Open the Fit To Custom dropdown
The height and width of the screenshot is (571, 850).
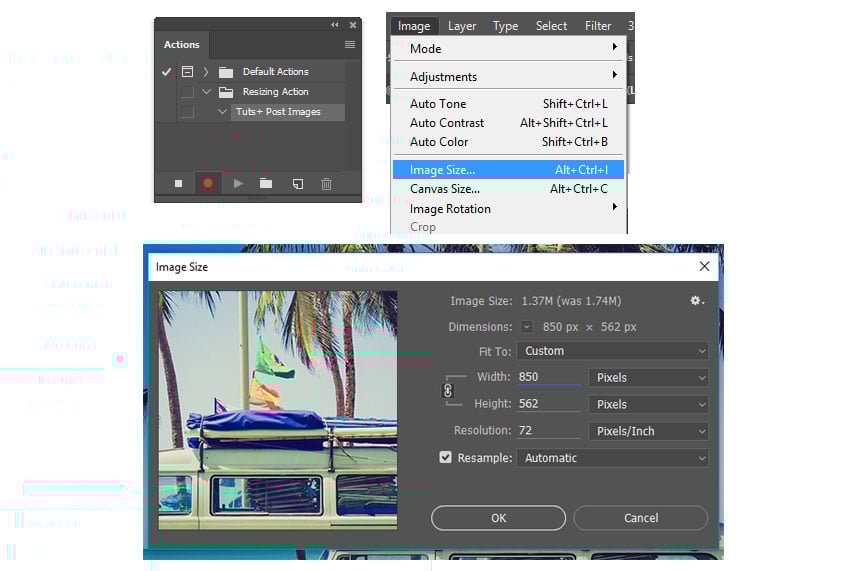click(x=613, y=351)
